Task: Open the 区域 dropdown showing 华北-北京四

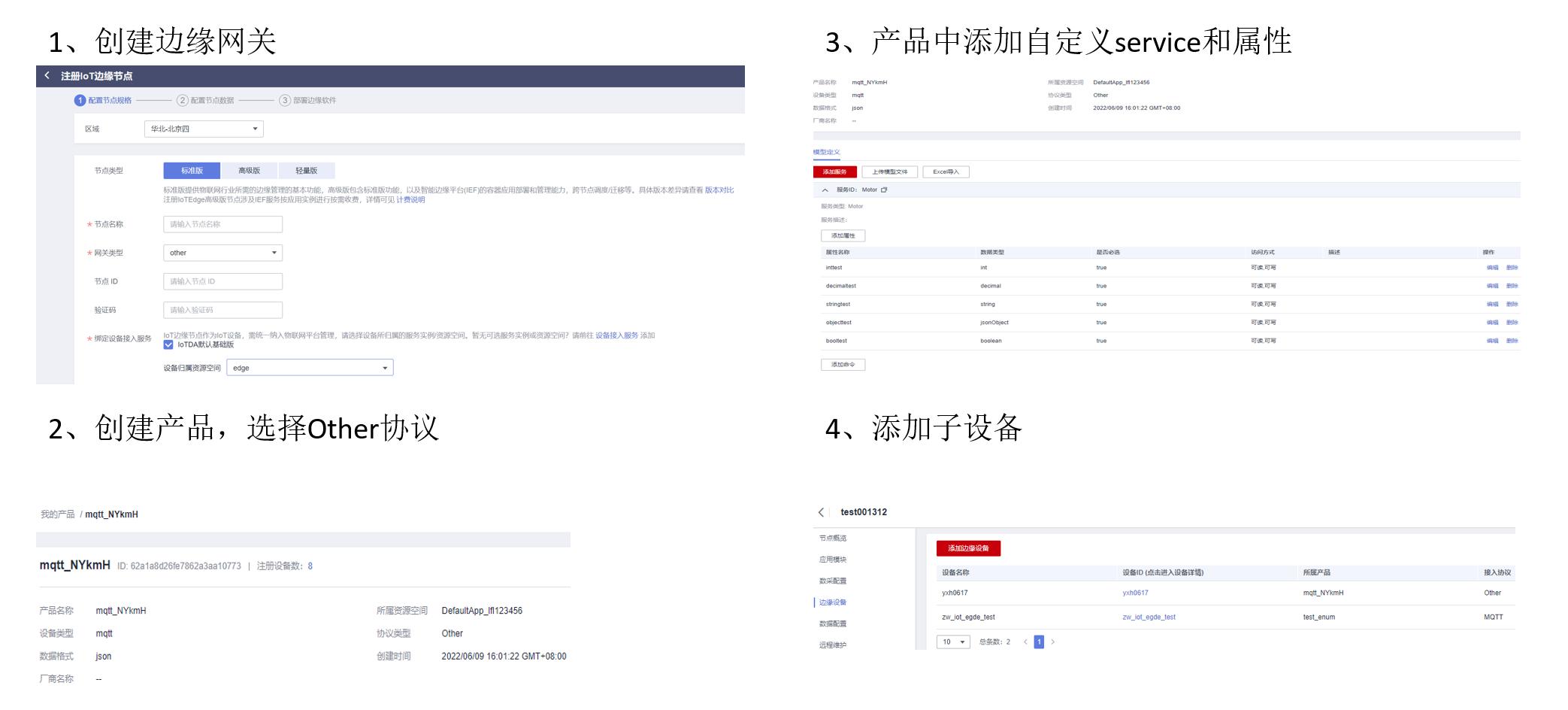Action: (x=203, y=129)
